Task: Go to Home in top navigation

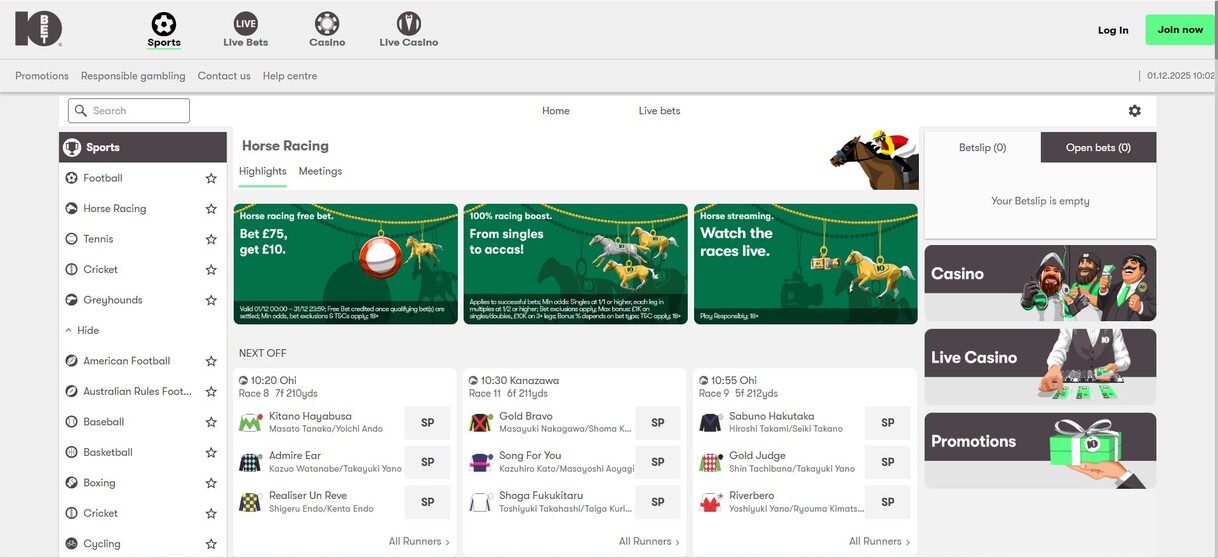Action: (556, 111)
